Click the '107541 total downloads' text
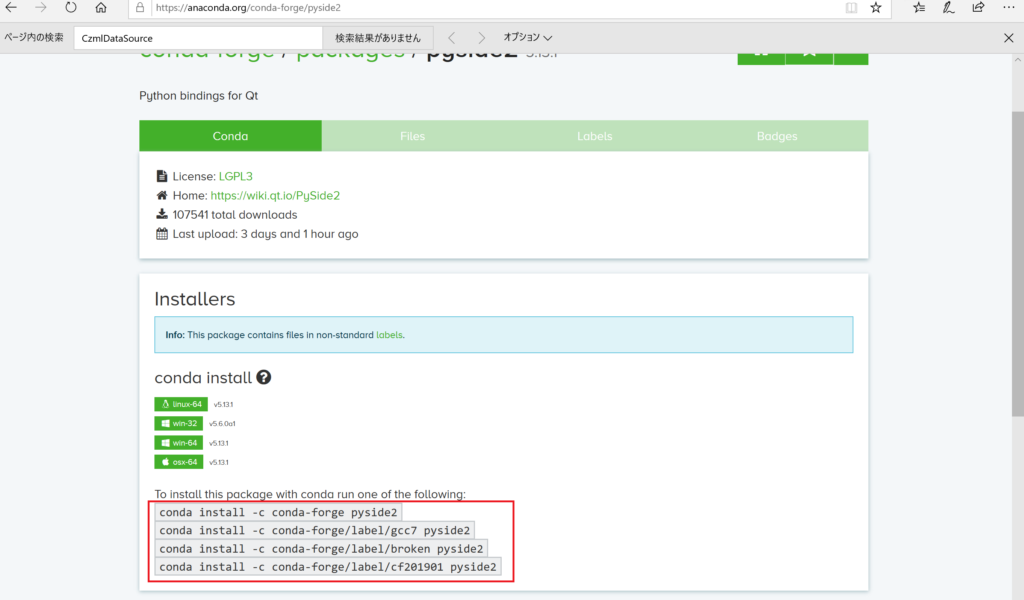Viewport: 1024px width, 600px height. (234, 215)
